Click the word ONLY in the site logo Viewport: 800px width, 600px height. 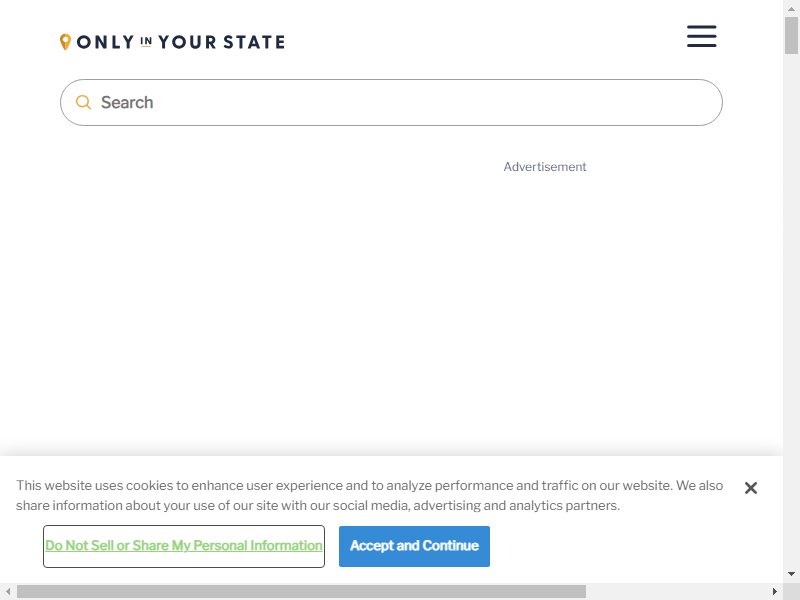106,42
